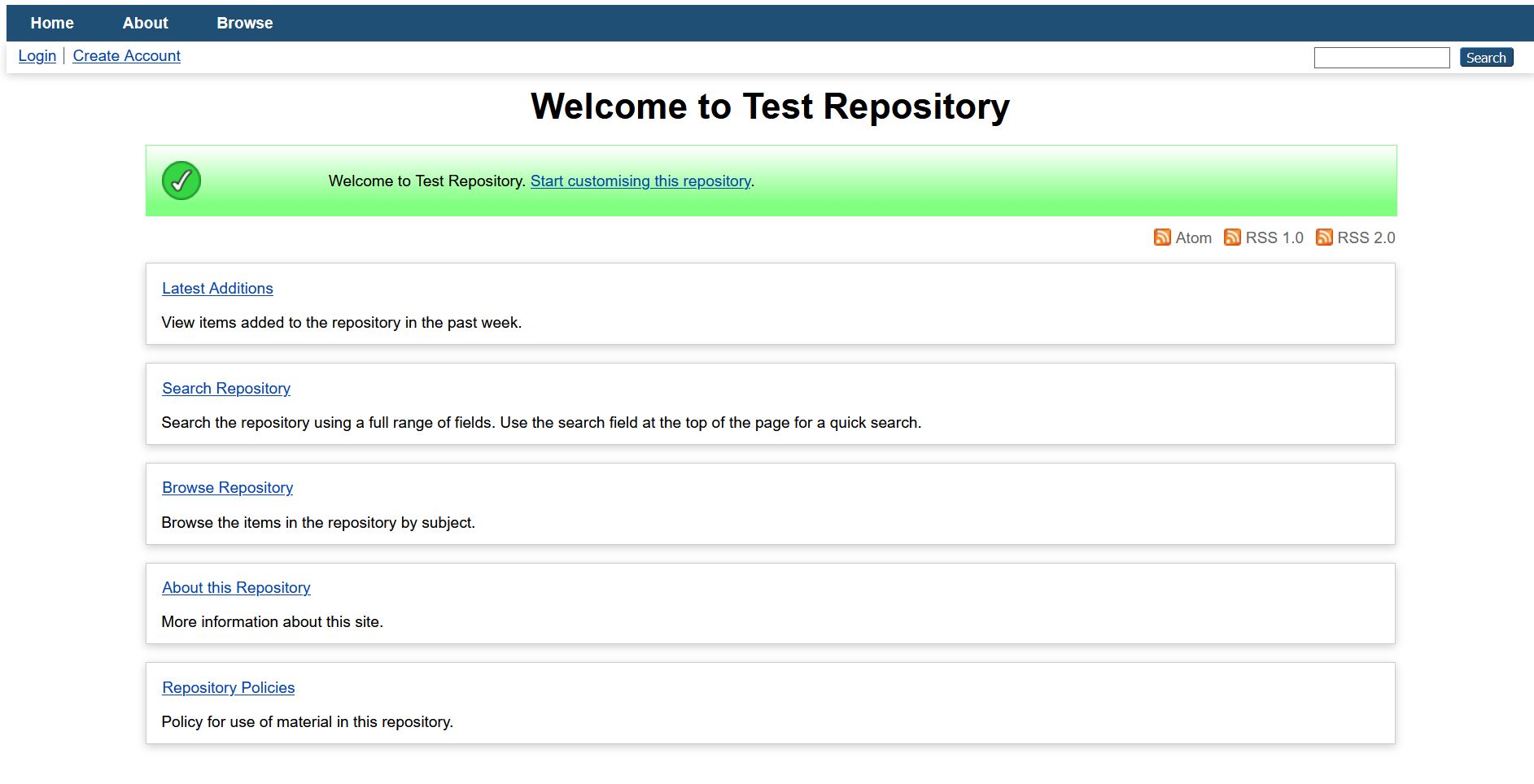Open the About menu item

point(145,23)
